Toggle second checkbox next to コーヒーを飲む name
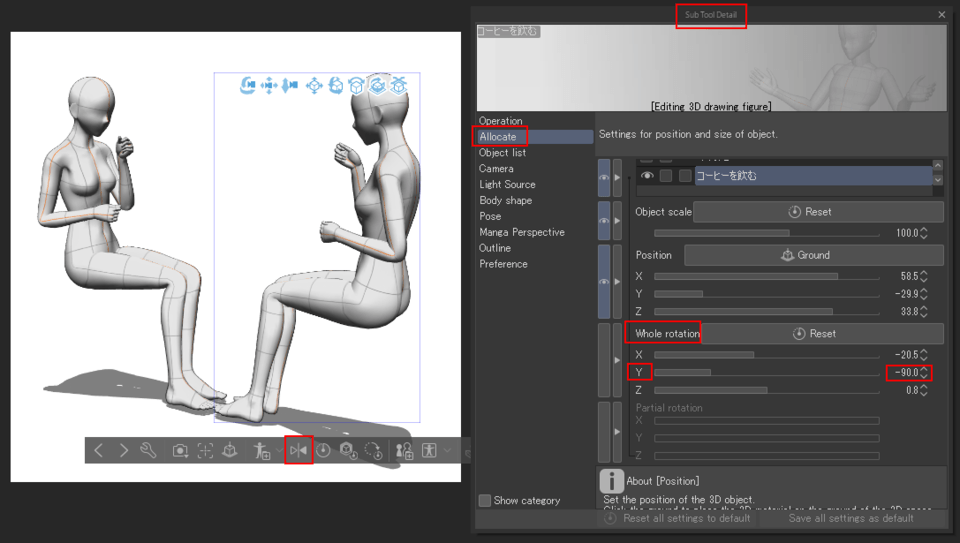 tap(685, 176)
